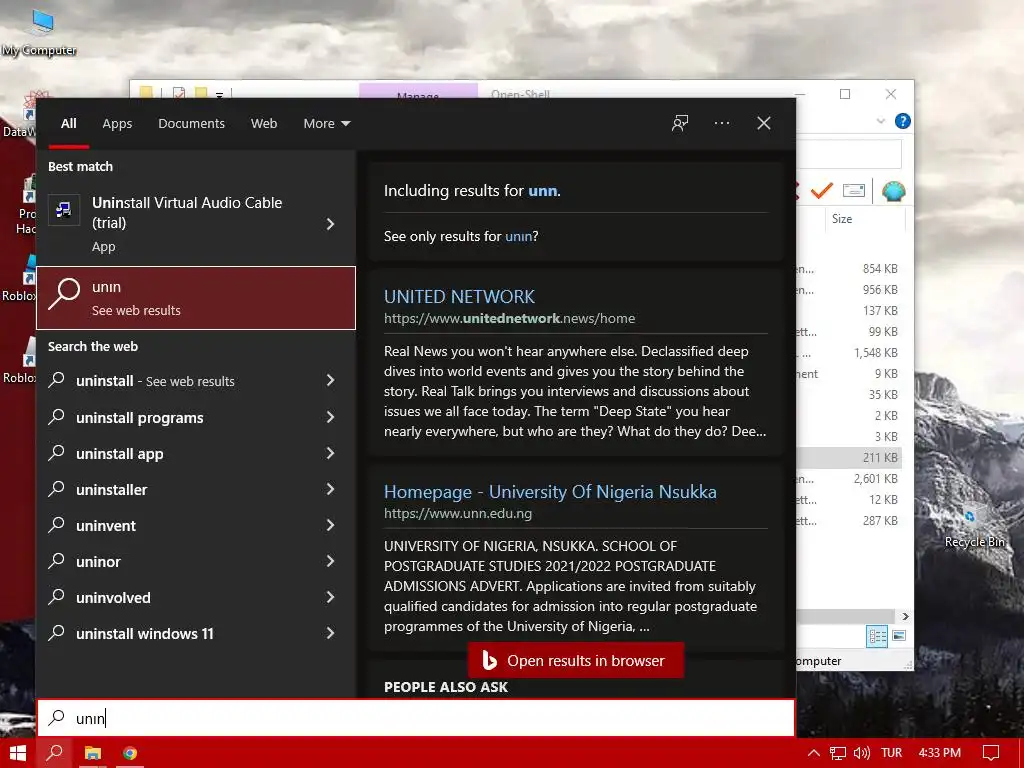
Task: Expand arrow next to 'uninor'
Action: [330, 561]
